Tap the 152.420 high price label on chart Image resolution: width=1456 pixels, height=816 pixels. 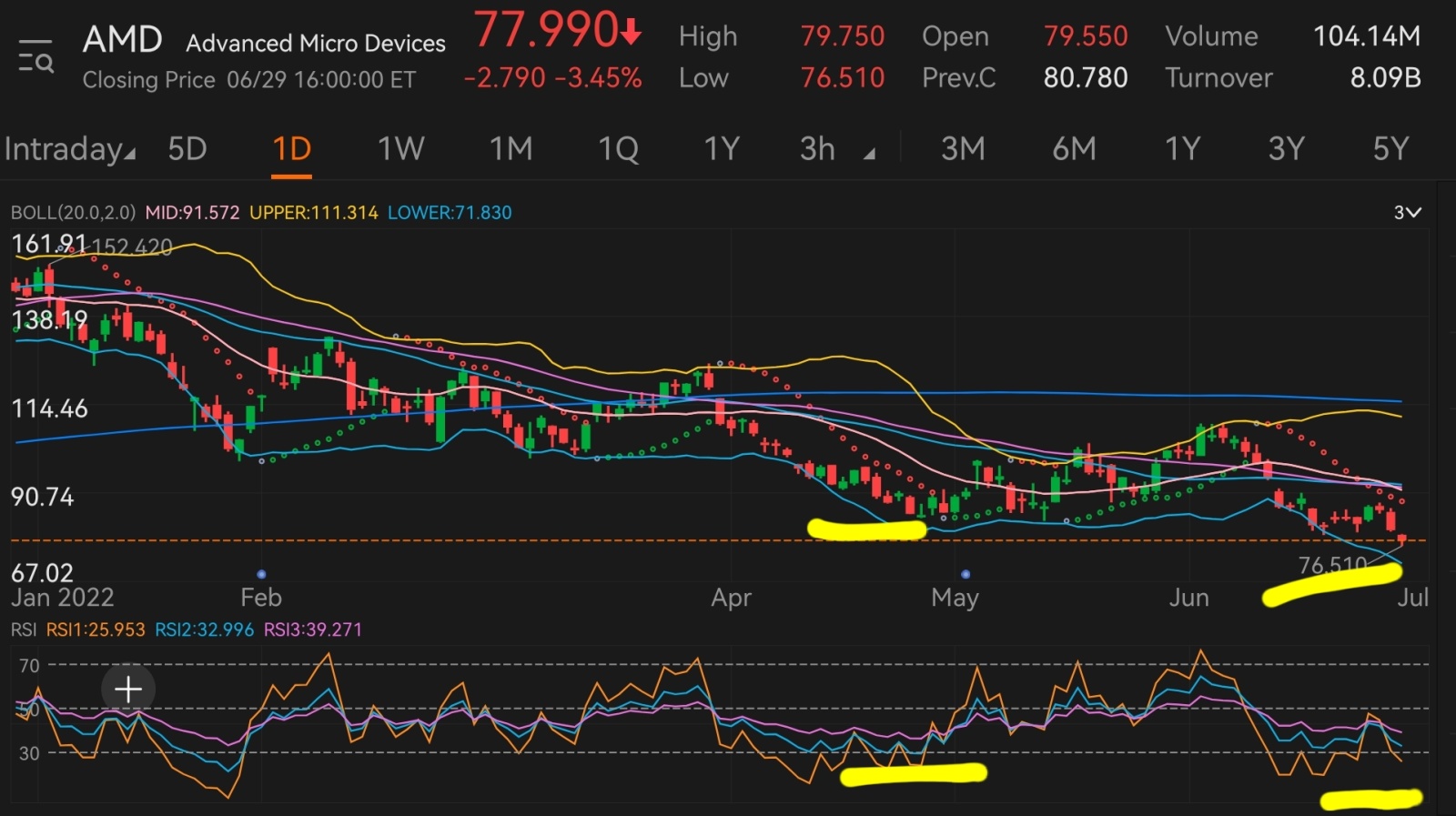point(132,247)
